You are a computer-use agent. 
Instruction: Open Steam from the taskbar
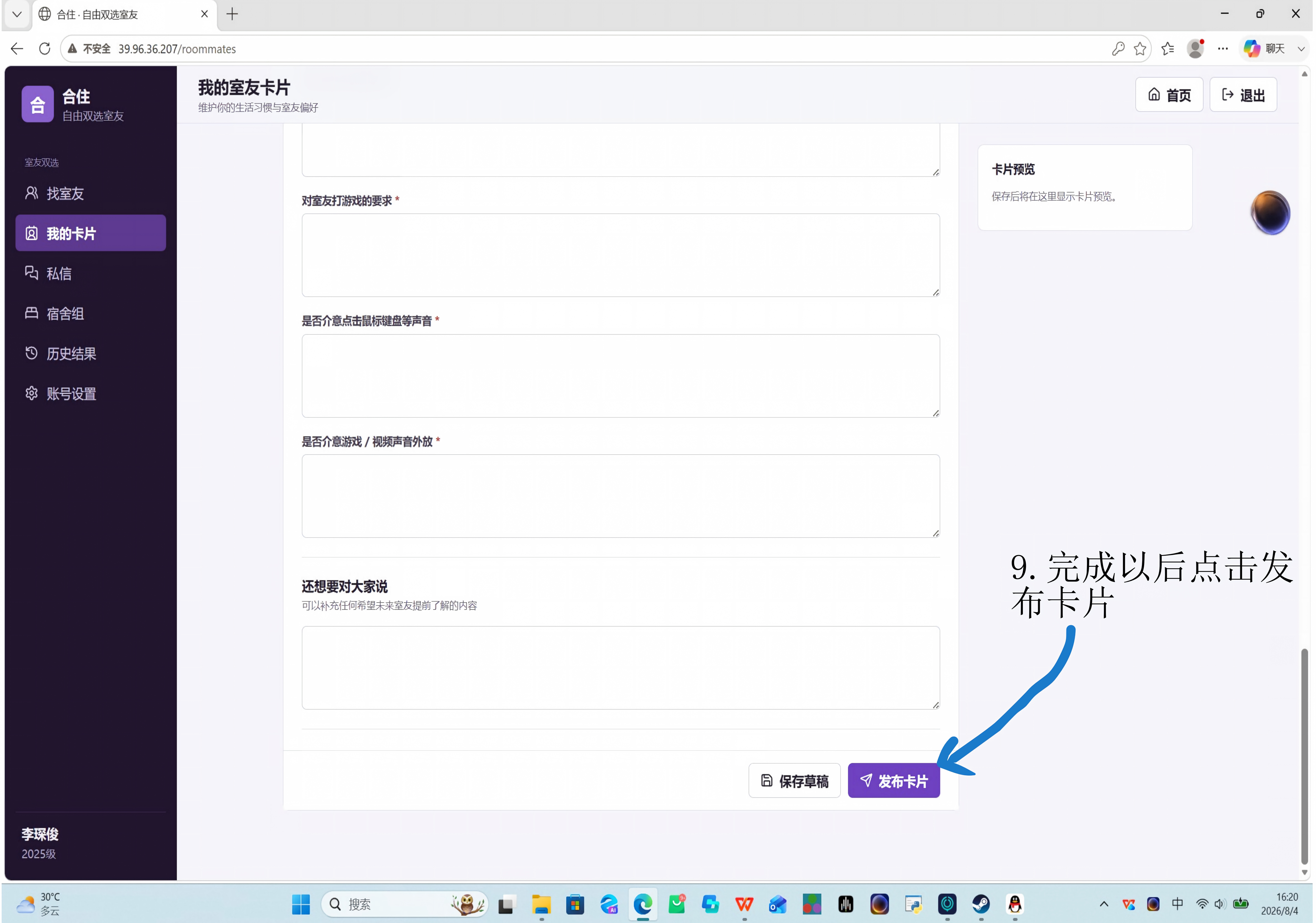(x=981, y=905)
